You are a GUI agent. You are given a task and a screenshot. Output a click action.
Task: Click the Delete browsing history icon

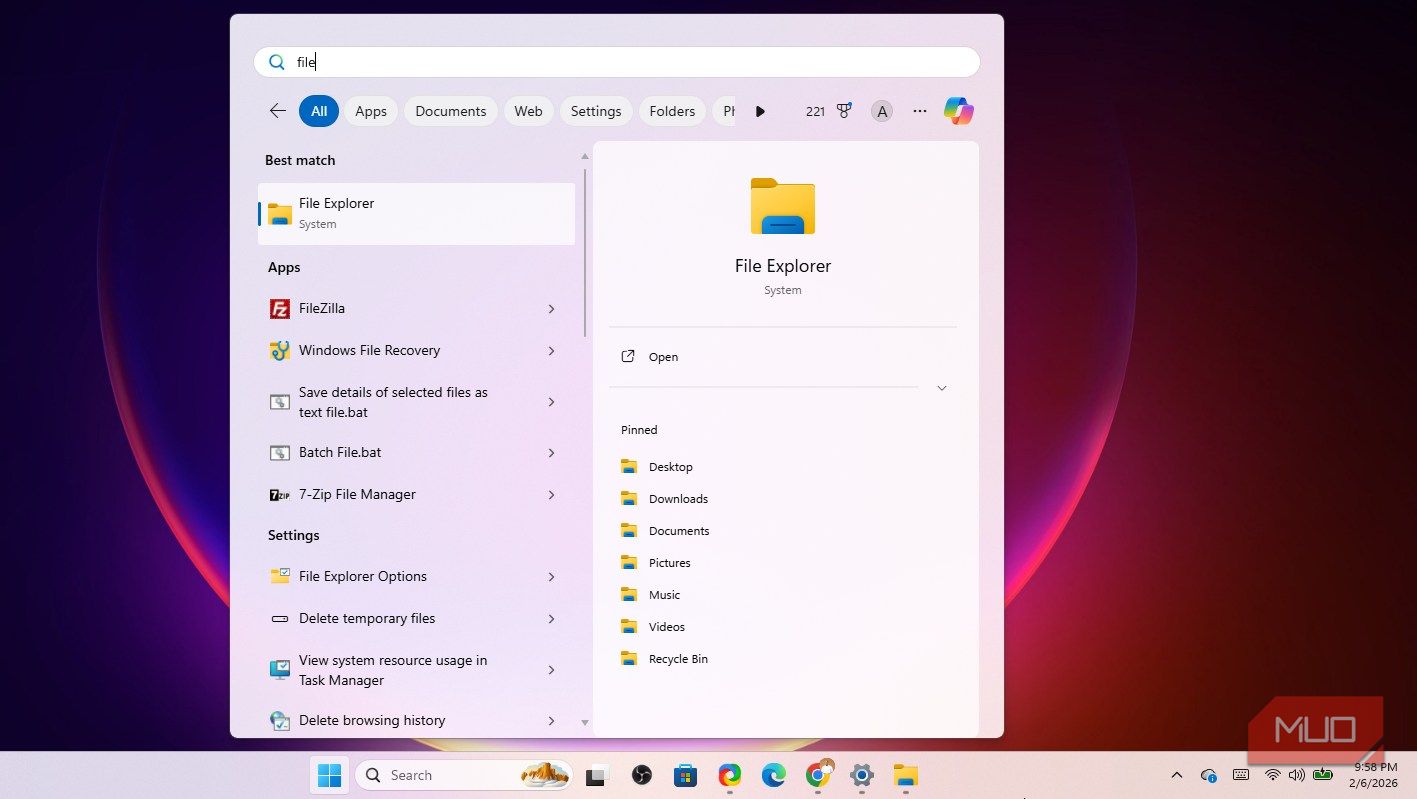click(x=280, y=721)
